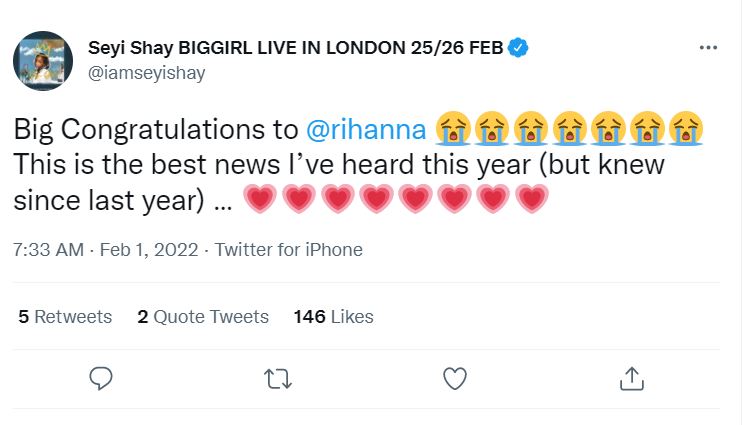This screenshot has width=750, height=425.
Task: View the 5 Retweets list
Action: pyautogui.click(x=65, y=317)
